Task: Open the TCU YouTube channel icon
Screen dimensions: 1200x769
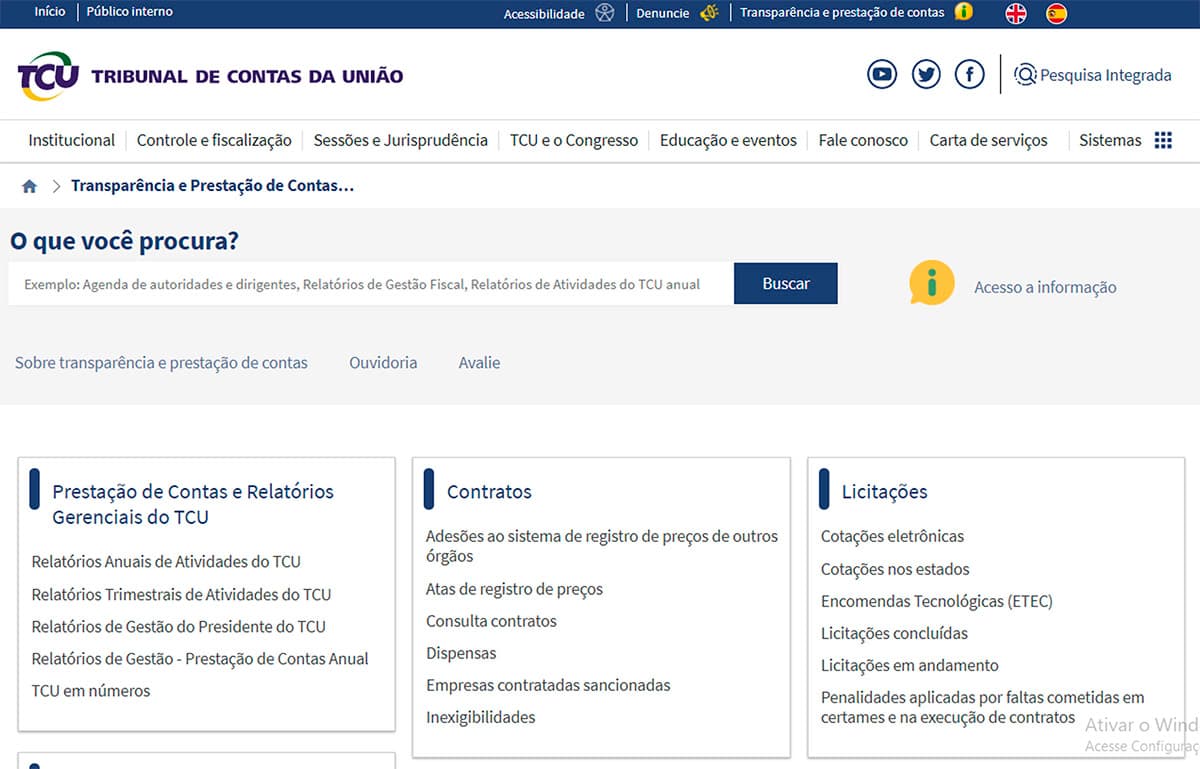Action: point(882,74)
